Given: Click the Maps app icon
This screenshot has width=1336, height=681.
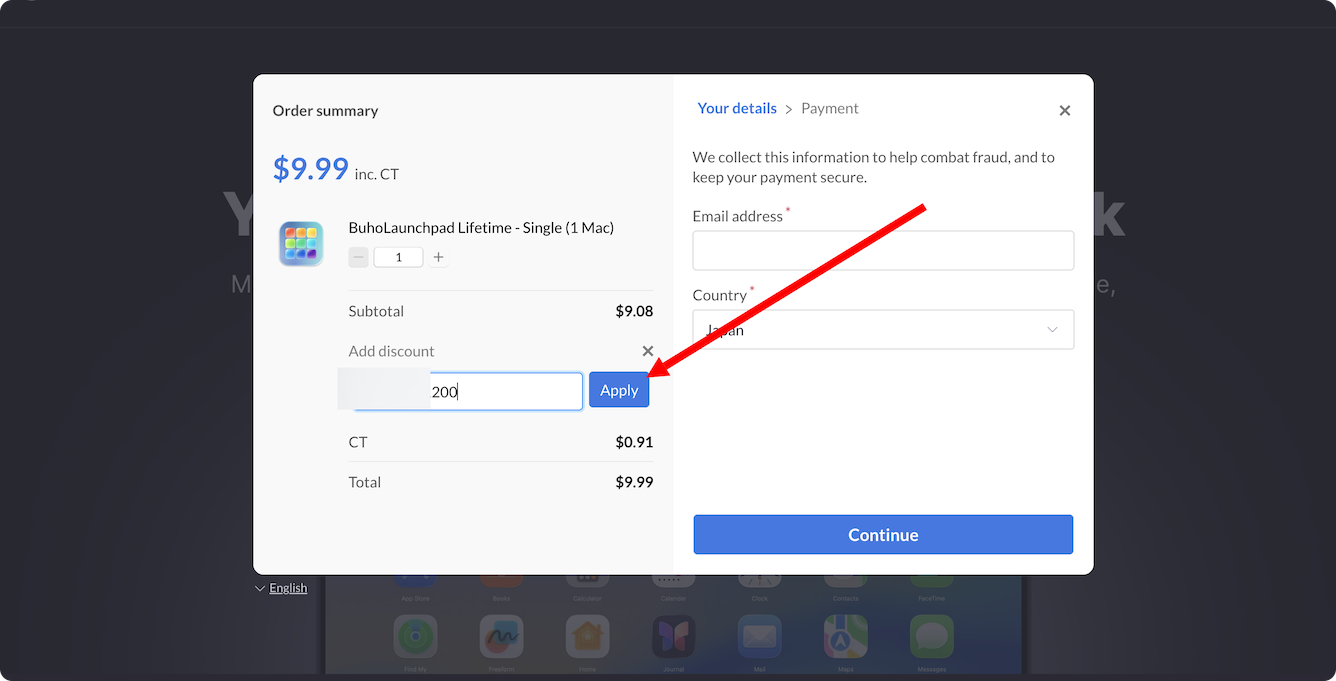Looking at the screenshot, I should coord(845,636).
